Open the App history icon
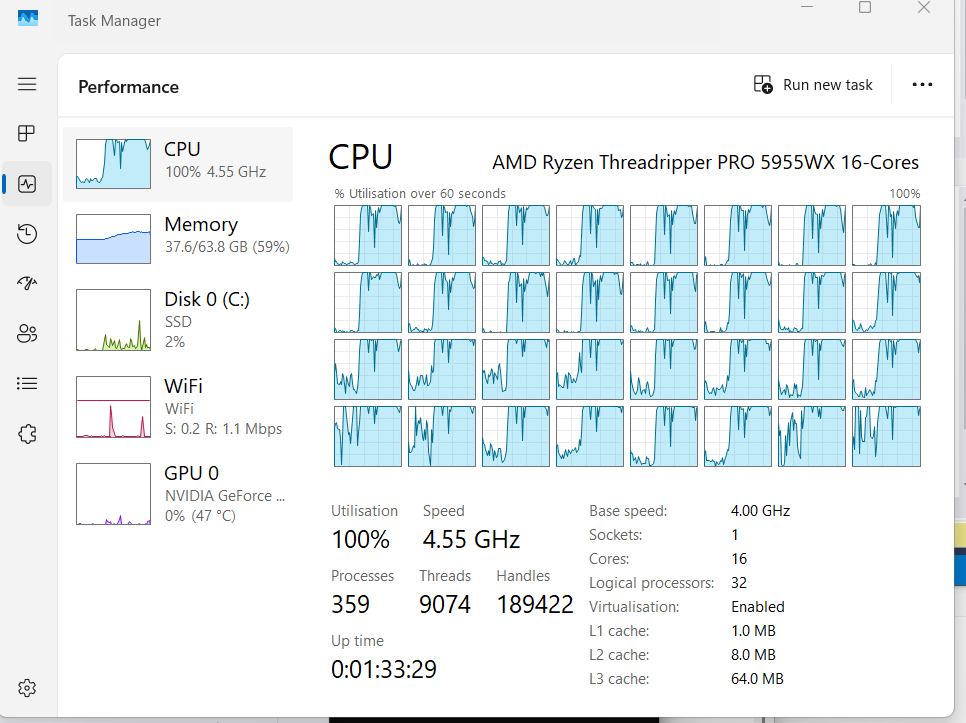The width and height of the screenshot is (966, 723). [27, 234]
